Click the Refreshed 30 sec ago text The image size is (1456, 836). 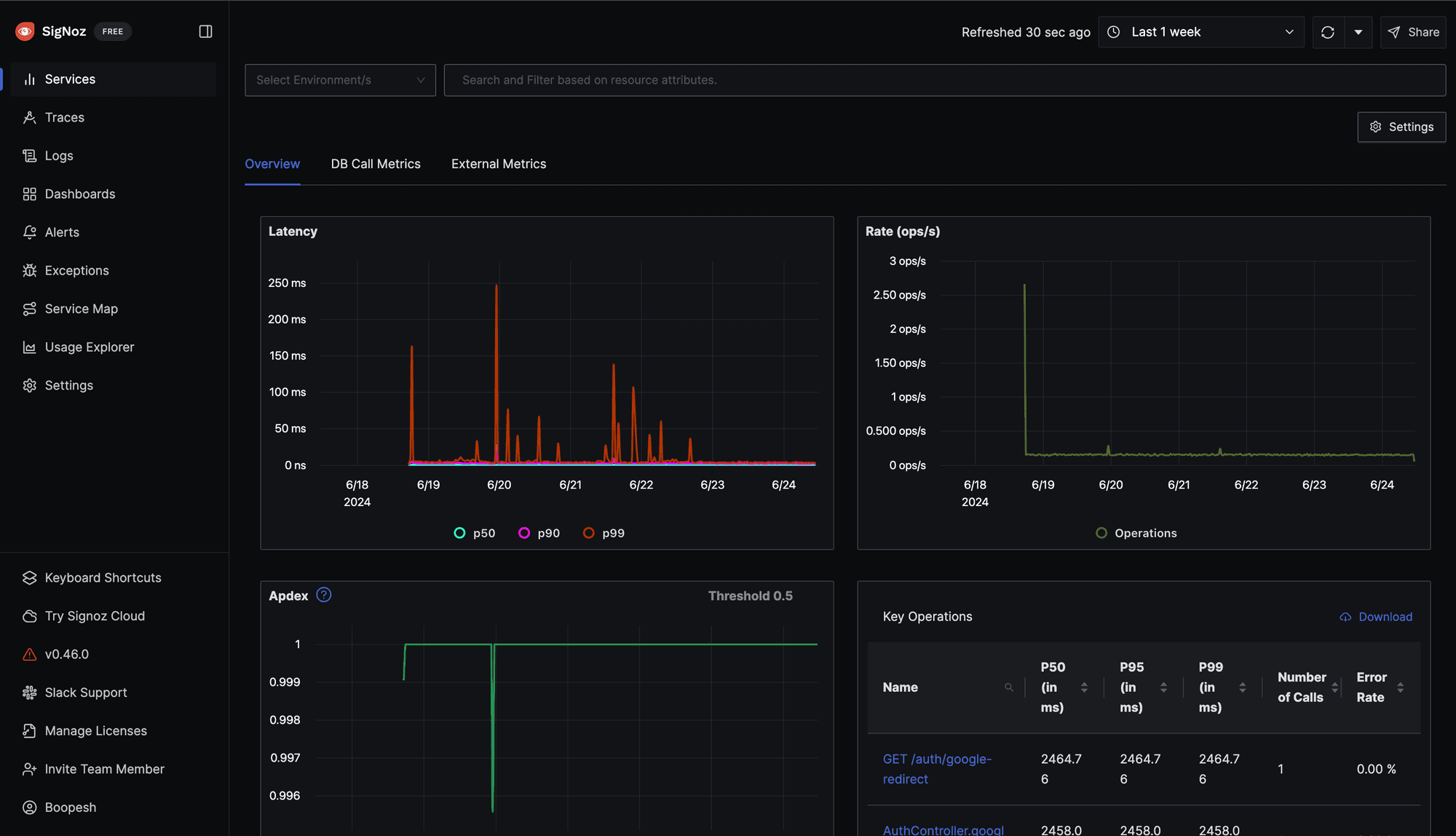pos(1026,32)
